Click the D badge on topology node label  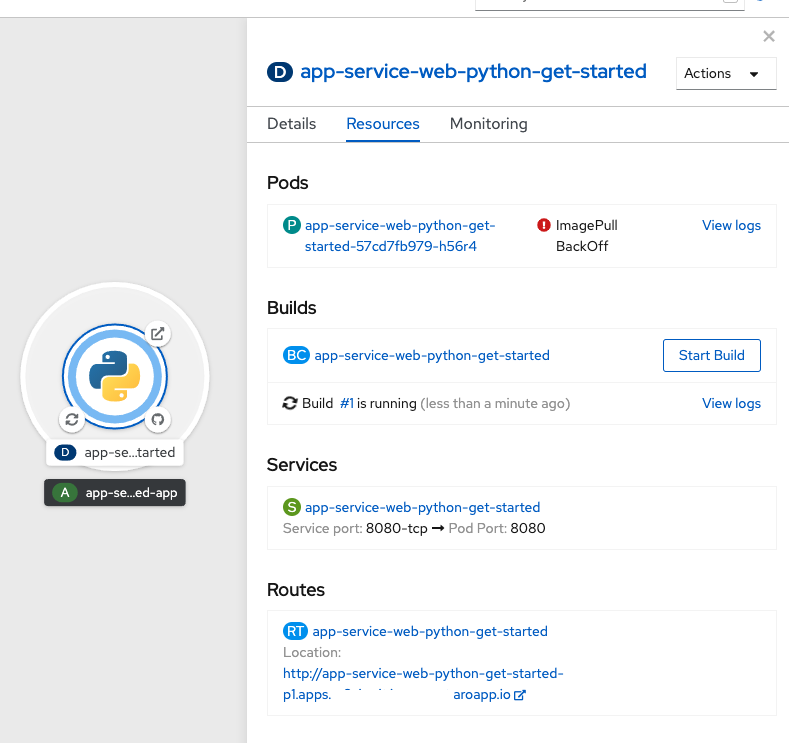click(65, 452)
